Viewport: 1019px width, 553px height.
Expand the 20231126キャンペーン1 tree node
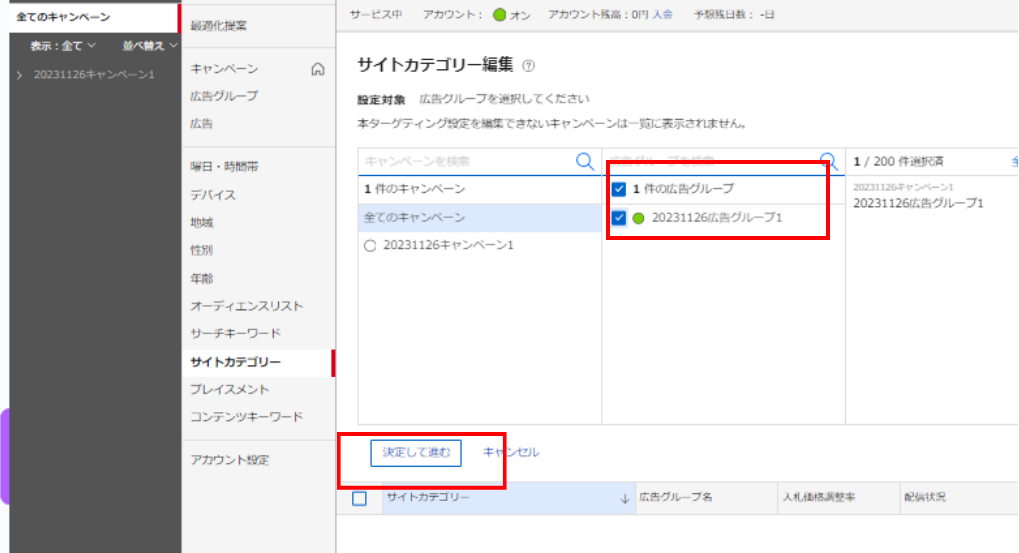(20, 75)
